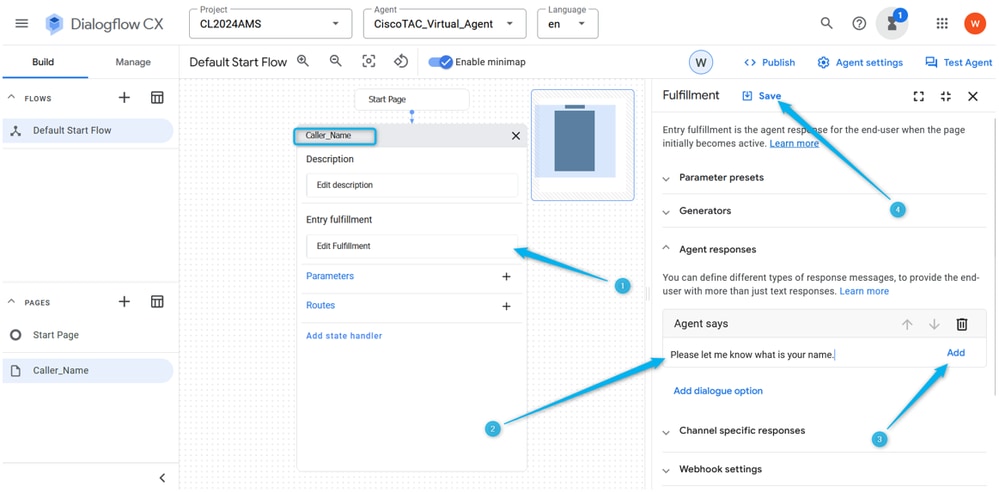Click the minimap preview thumbnail
The image size is (999, 492).
[582, 145]
